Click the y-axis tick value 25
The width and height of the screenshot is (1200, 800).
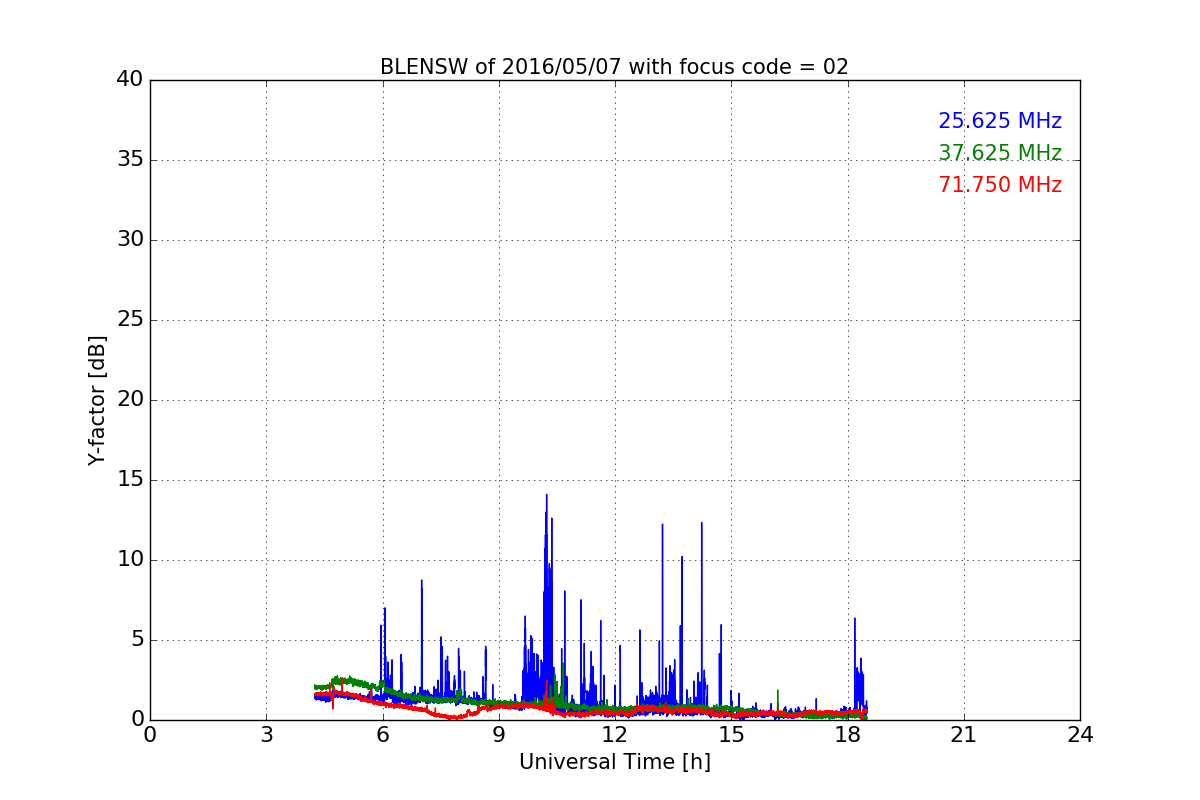click(x=130, y=320)
